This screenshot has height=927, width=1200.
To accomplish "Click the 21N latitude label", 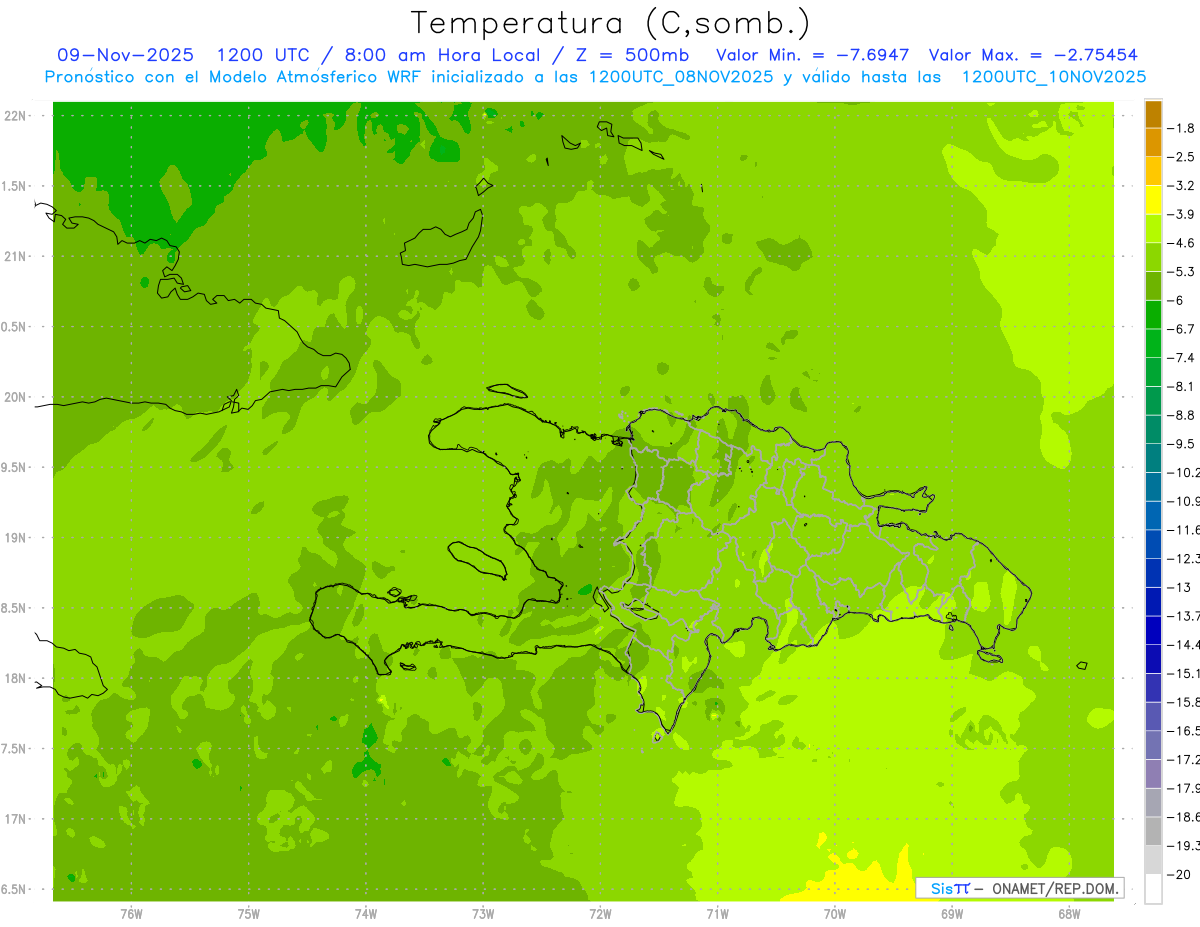I will pos(15,257).
